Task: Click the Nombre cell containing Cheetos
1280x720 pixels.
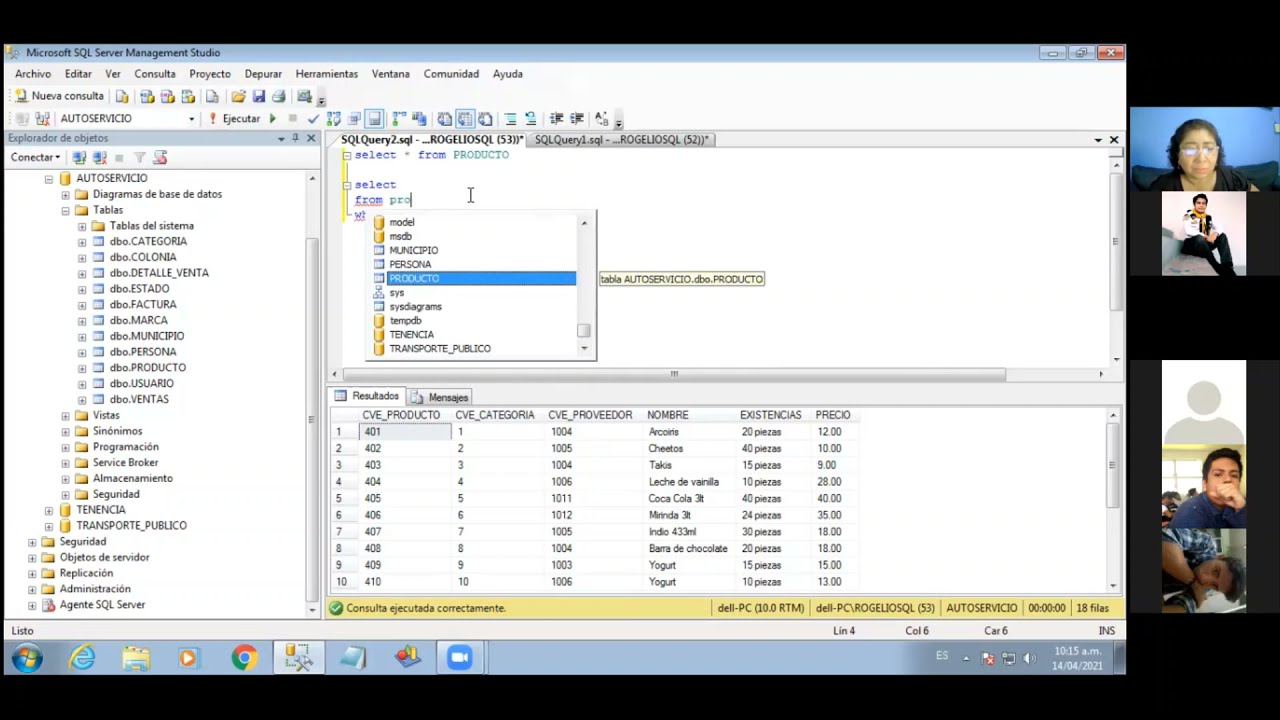Action: [666, 448]
